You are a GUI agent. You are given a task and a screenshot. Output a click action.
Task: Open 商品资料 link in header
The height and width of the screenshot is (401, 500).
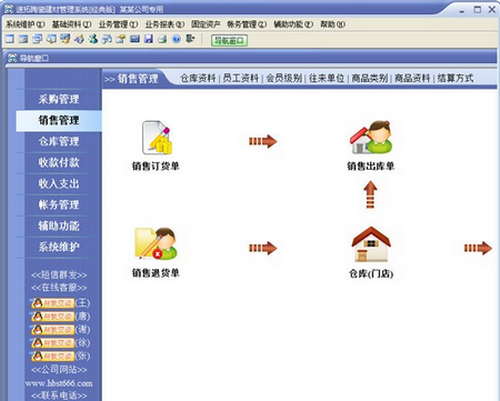click(x=412, y=78)
